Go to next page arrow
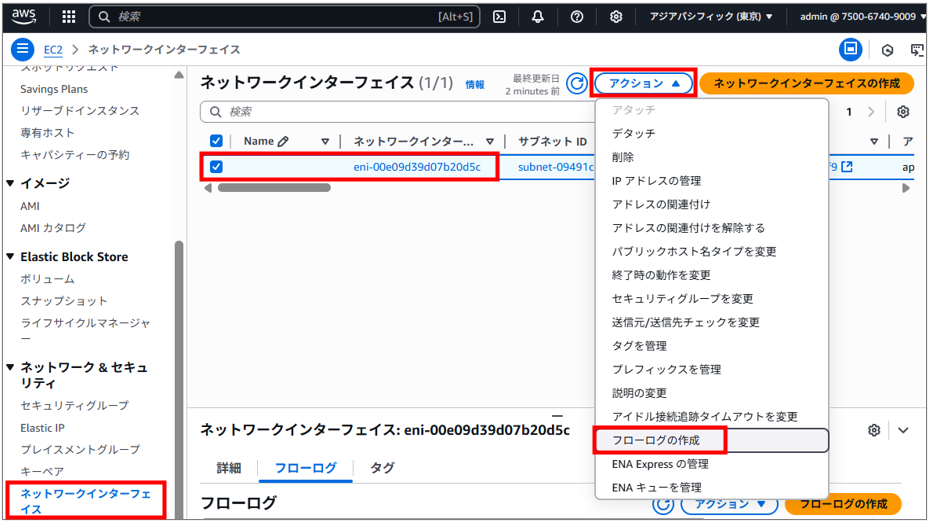929x522 pixels. coord(871,111)
